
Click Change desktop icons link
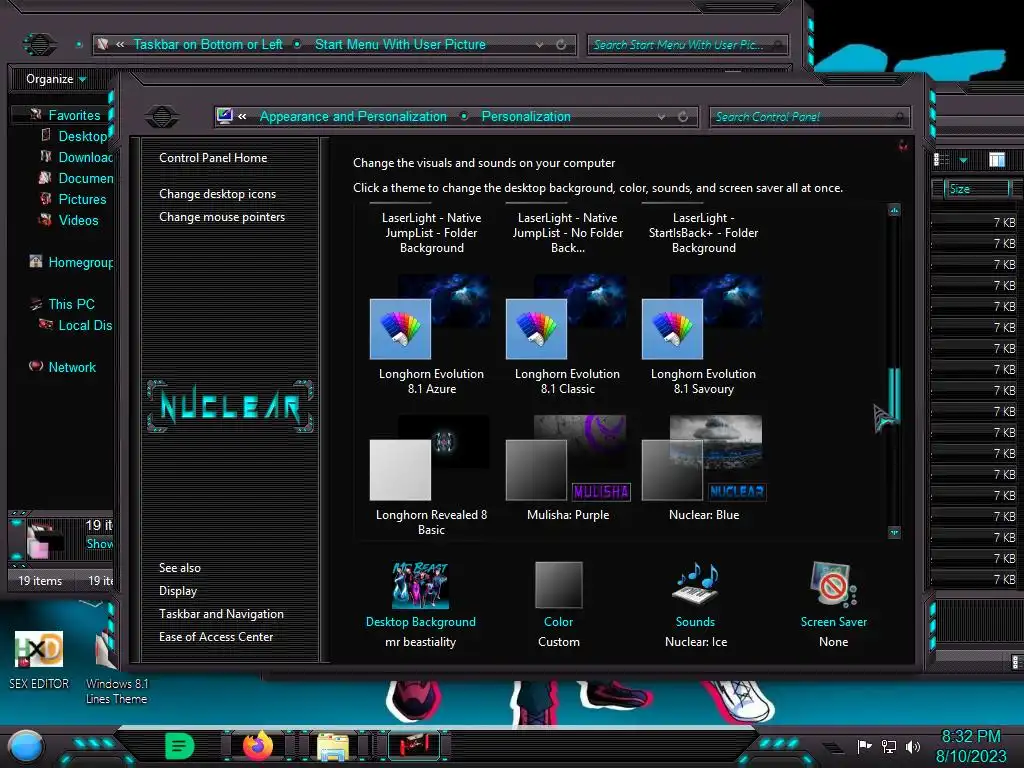(217, 194)
